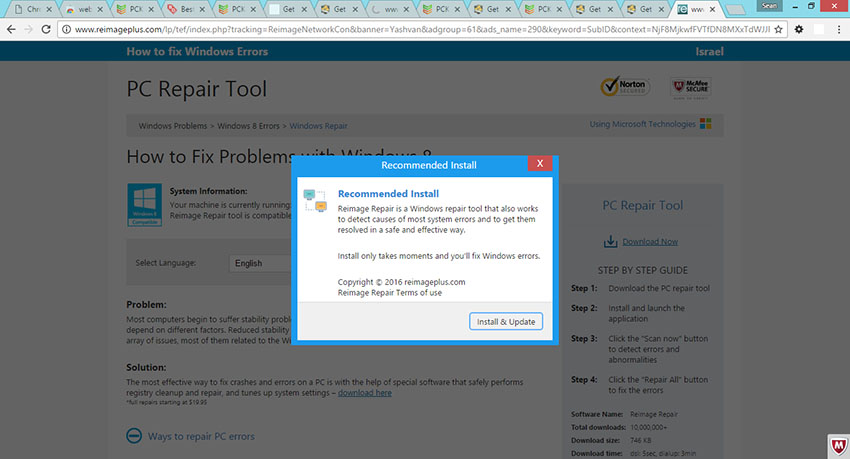850x459 pixels.
Task: Click the Windows 8 Compatible icon
Action: coord(144,204)
